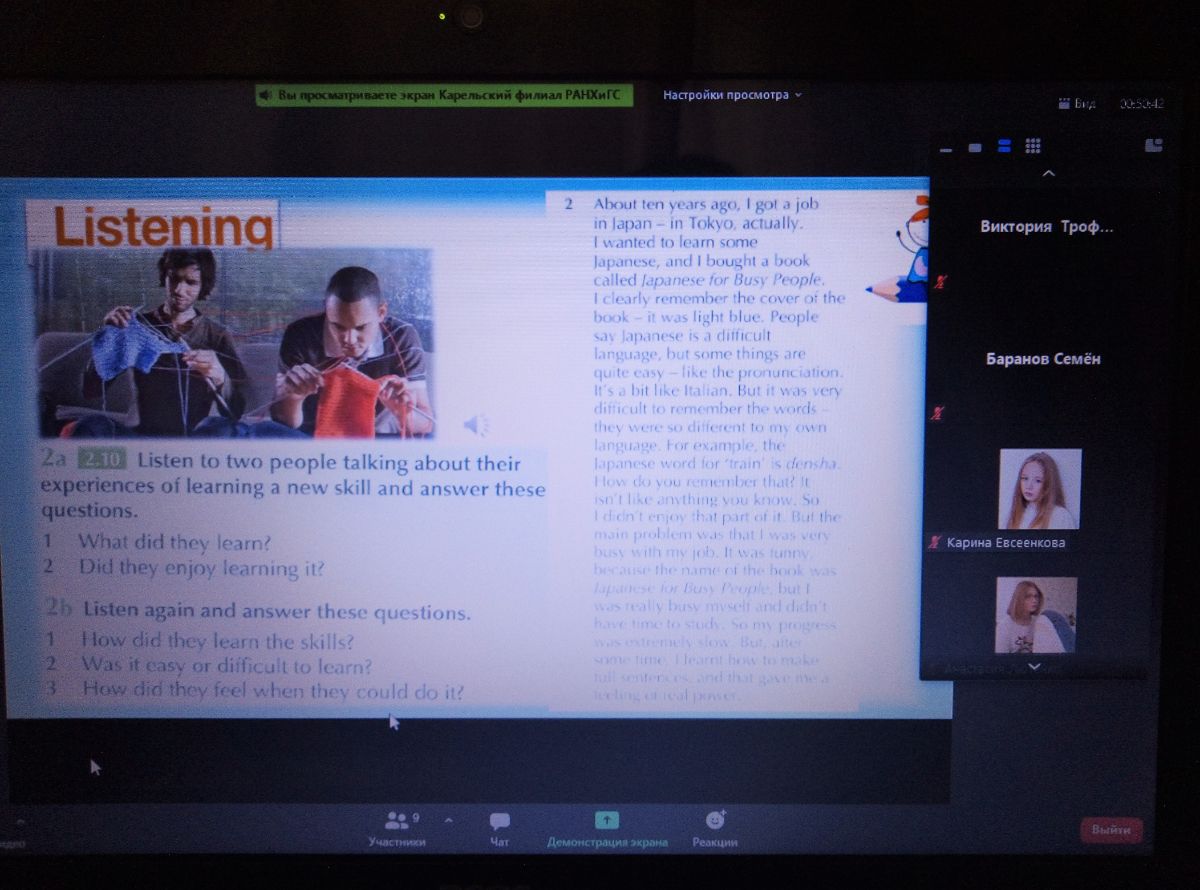Click the green screen-sharing notification banner

click(x=444, y=95)
